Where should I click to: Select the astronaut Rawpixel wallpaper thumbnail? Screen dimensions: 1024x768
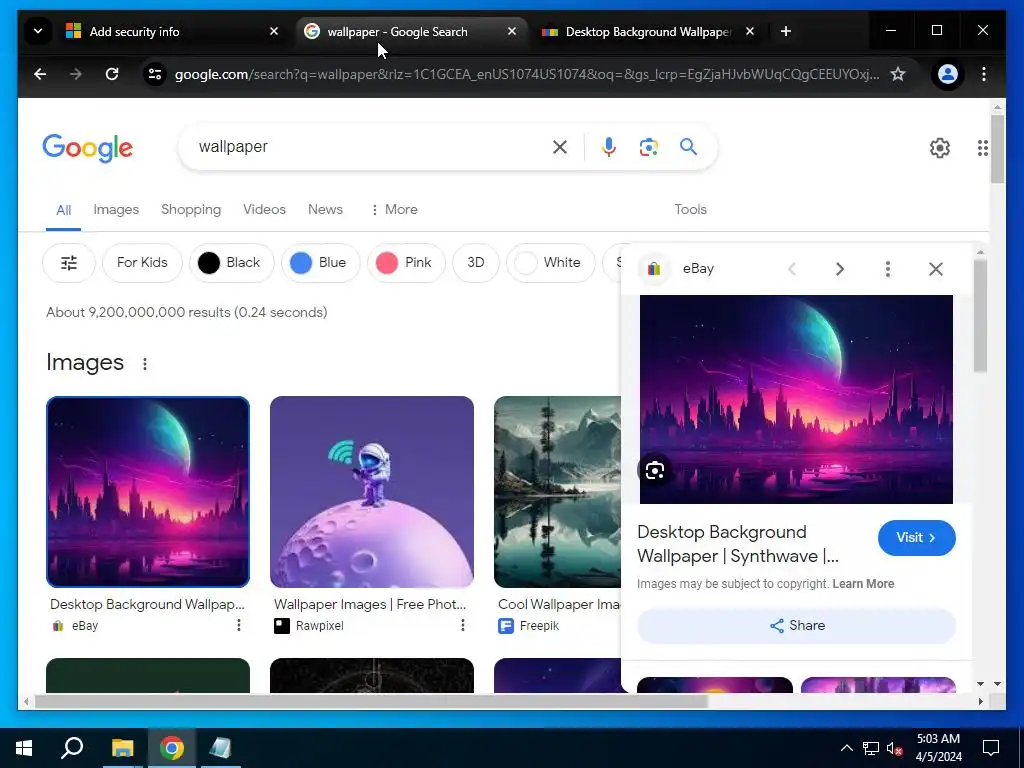point(372,492)
